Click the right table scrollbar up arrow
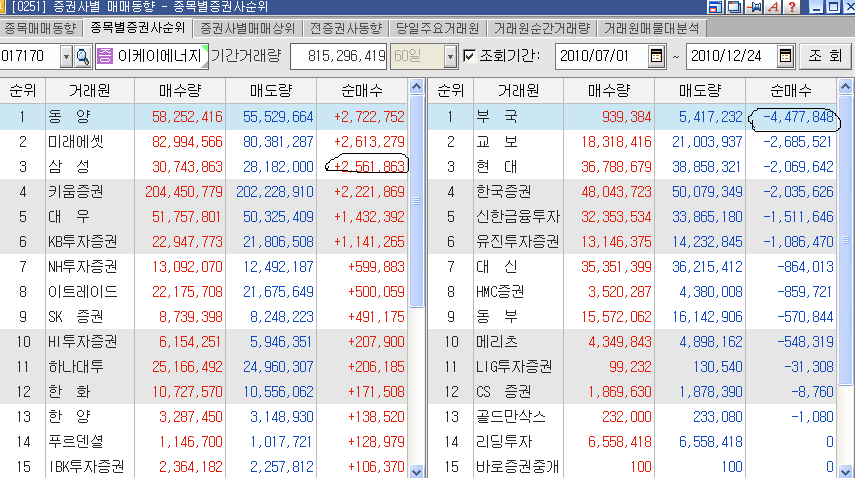 click(x=845, y=87)
